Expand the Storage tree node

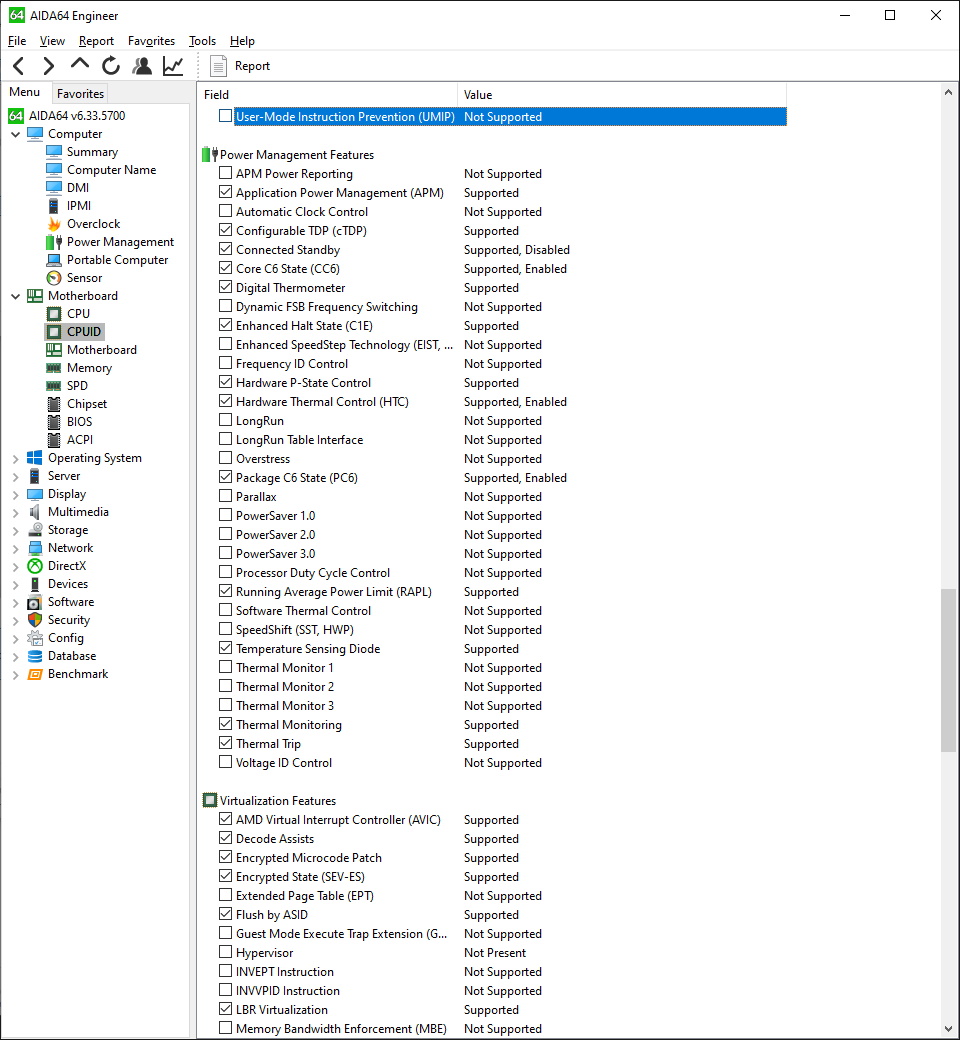point(15,530)
